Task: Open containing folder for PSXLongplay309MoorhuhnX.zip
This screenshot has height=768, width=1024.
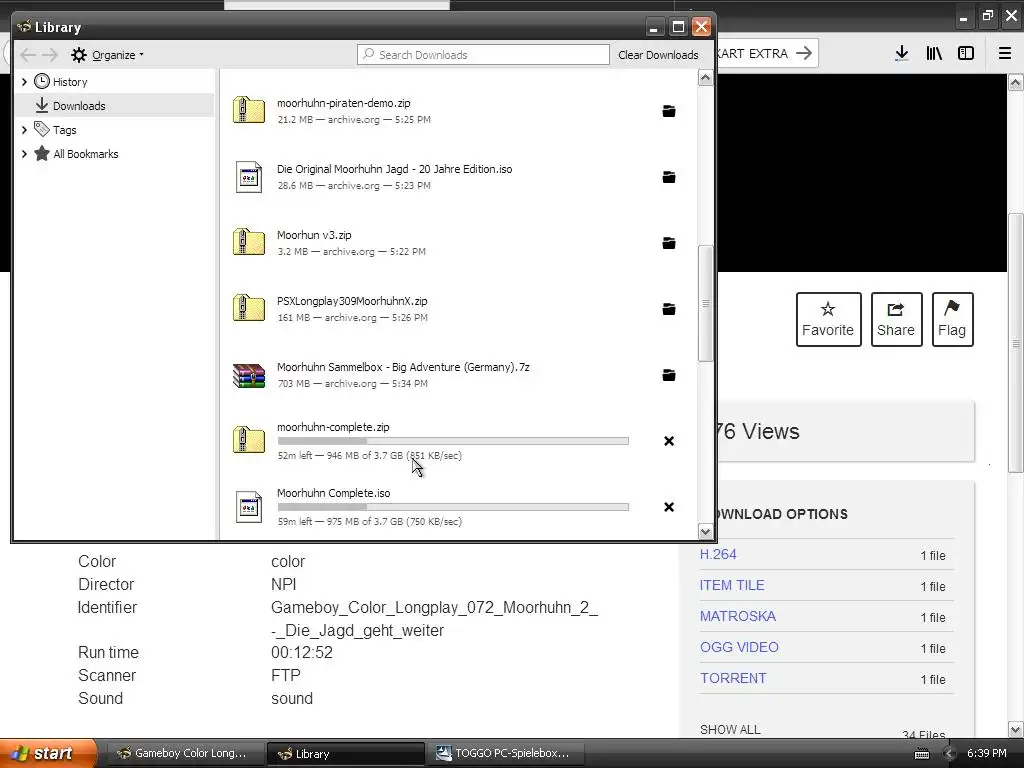Action: pos(669,309)
